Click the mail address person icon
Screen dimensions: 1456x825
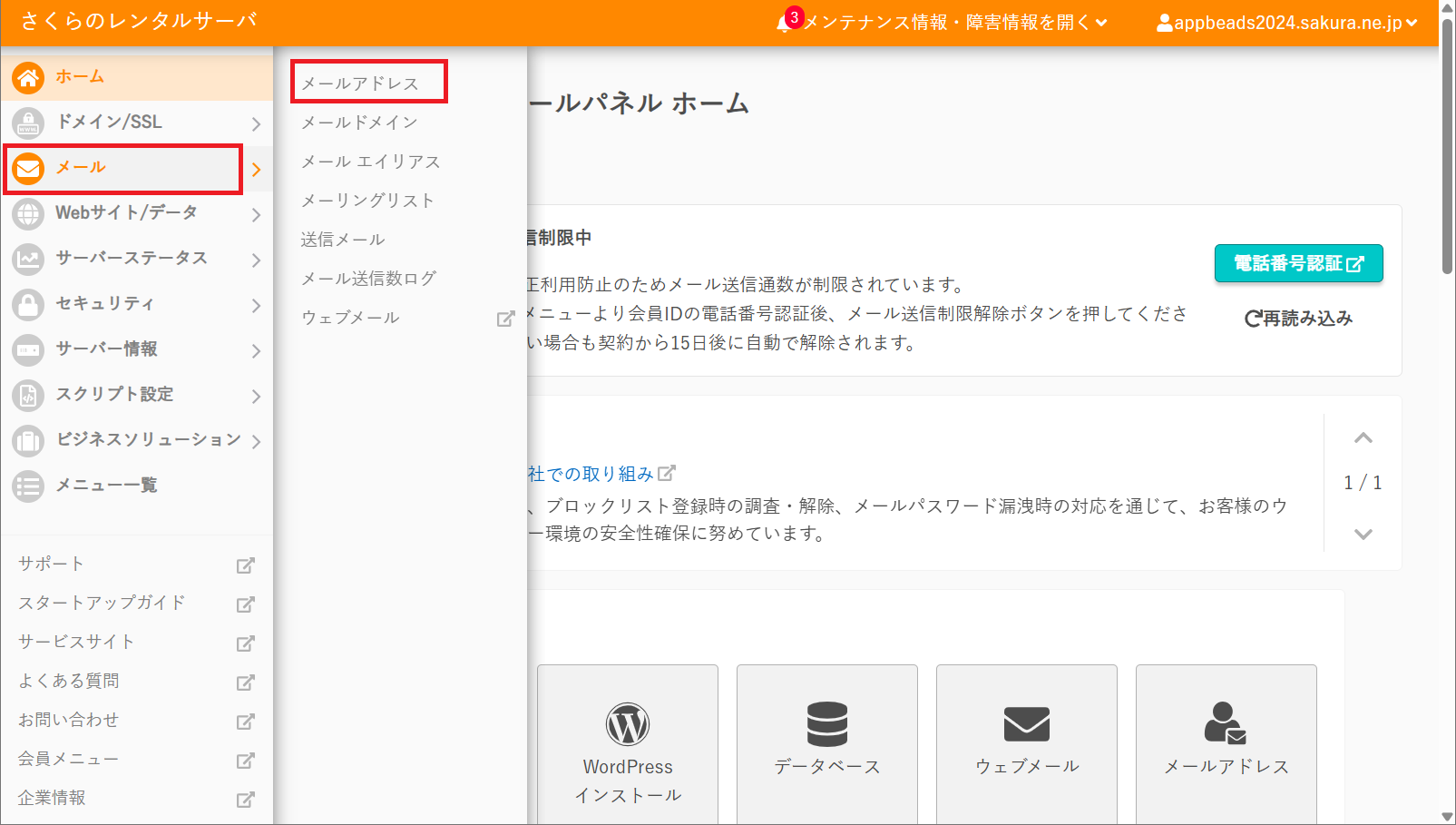1226,723
